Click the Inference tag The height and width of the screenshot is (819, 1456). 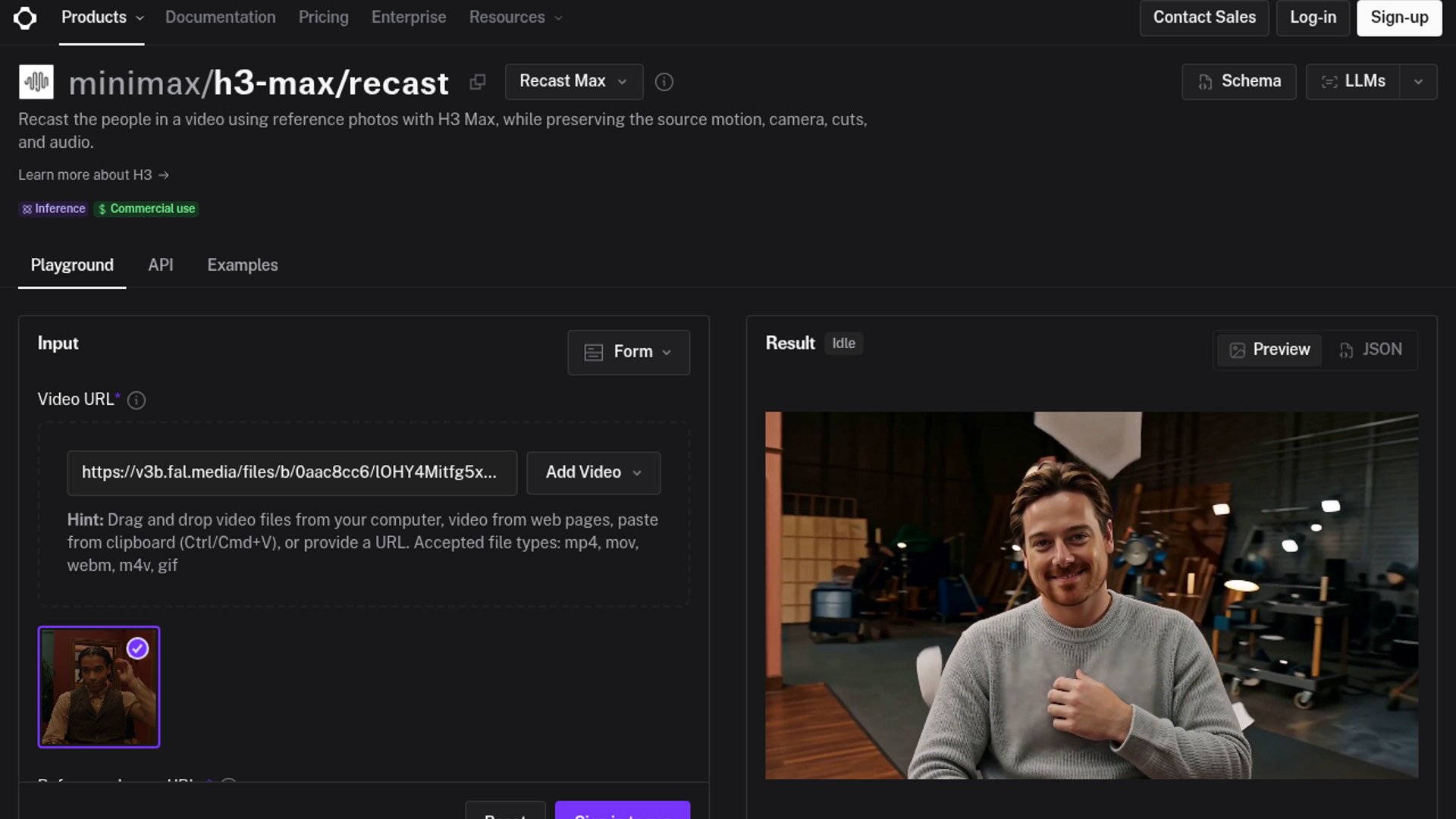point(53,209)
